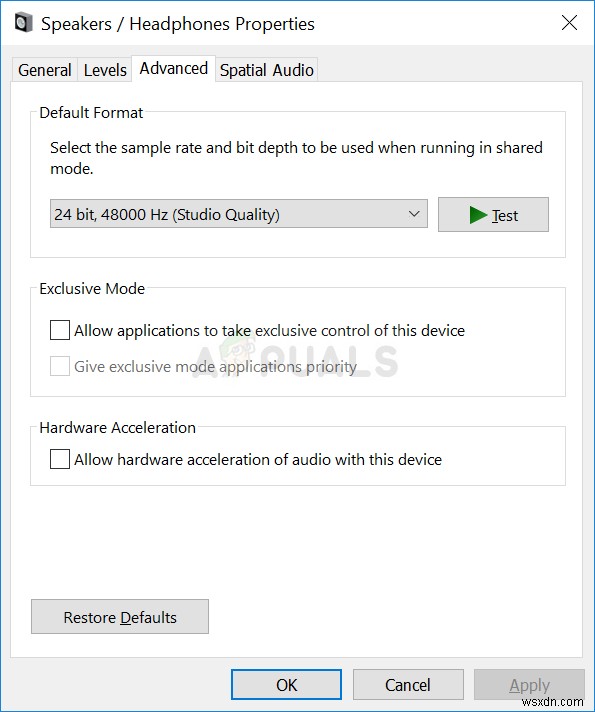The width and height of the screenshot is (595, 712).
Task: Select the Advanced tab
Action: click(x=174, y=69)
